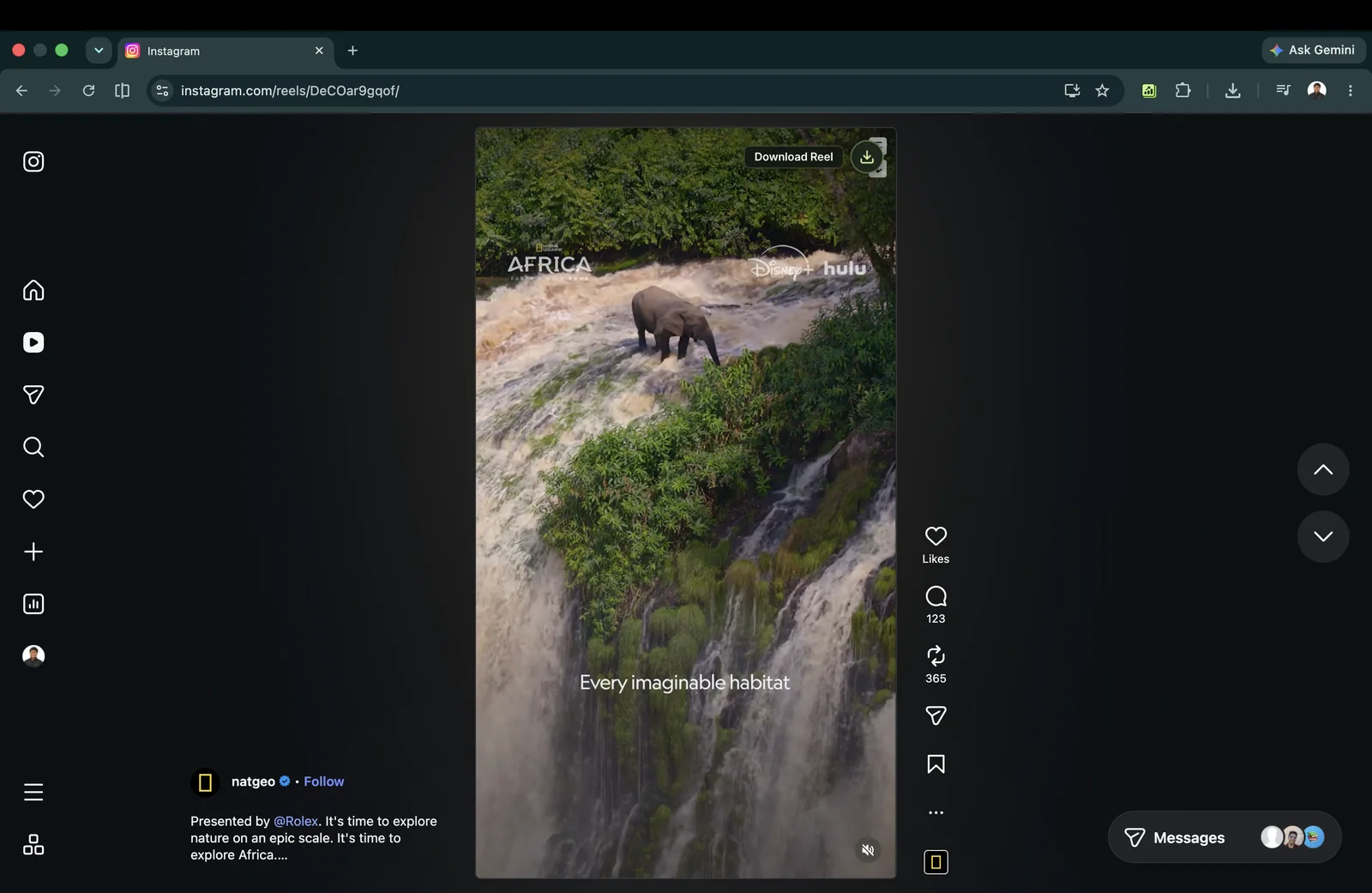The width and height of the screenshot is (1372, 893).
Task: Open profile avatar in left sidebar
Action: tap(33, 656)
